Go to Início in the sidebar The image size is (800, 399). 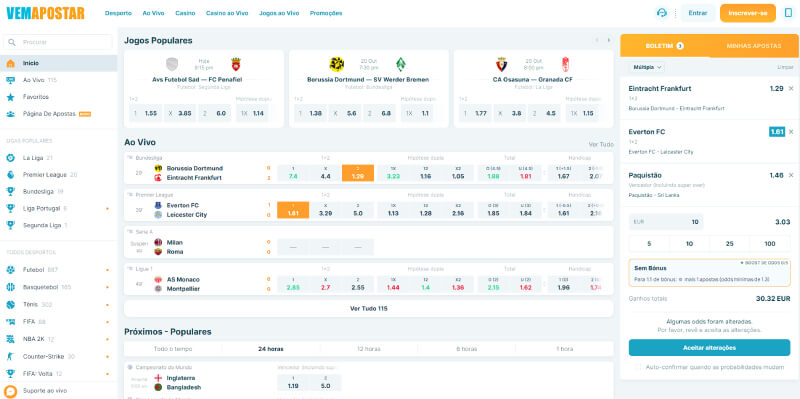click(x=59, y=63)
